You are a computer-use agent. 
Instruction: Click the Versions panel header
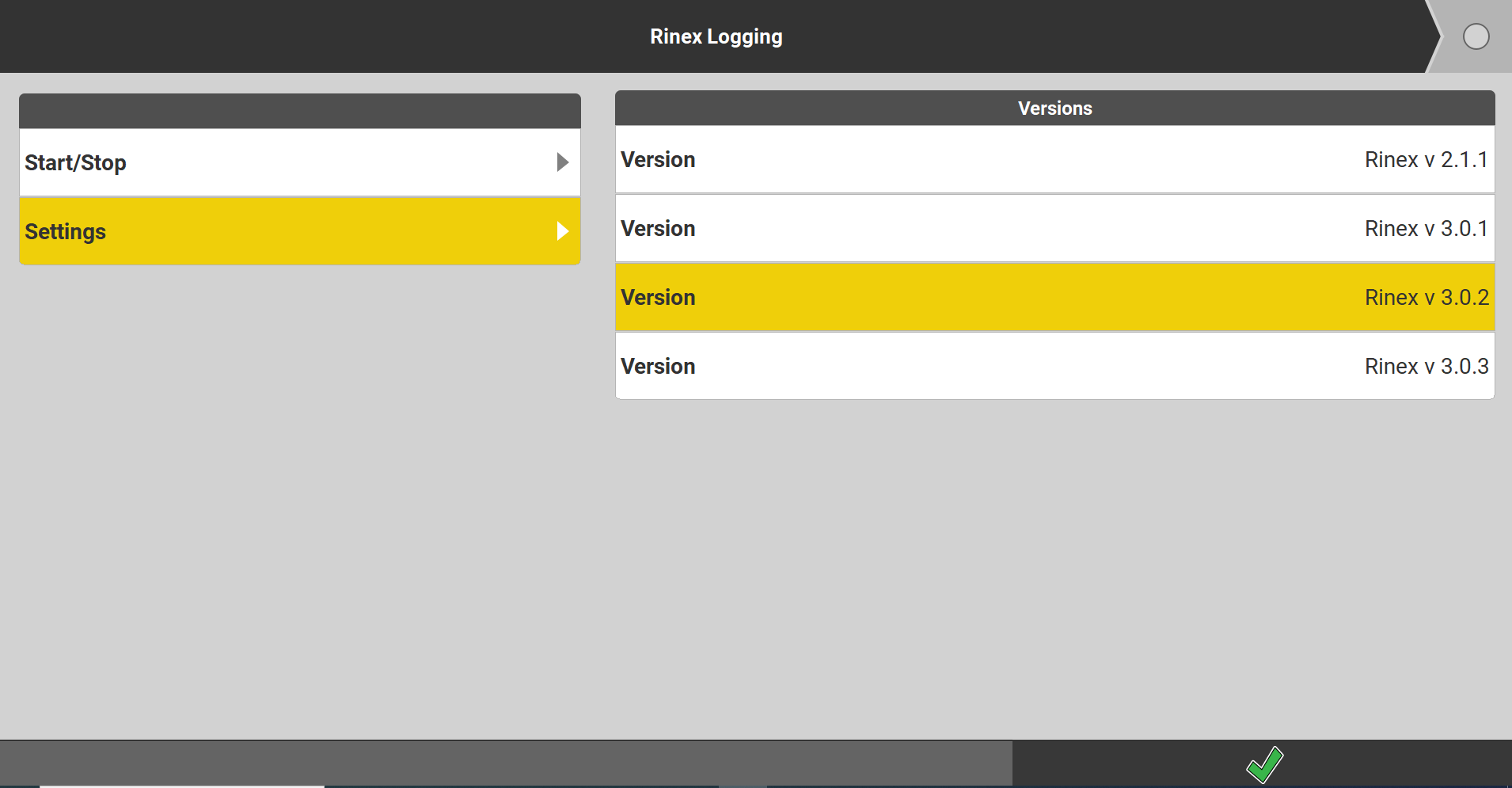(x=1054, y=108)
